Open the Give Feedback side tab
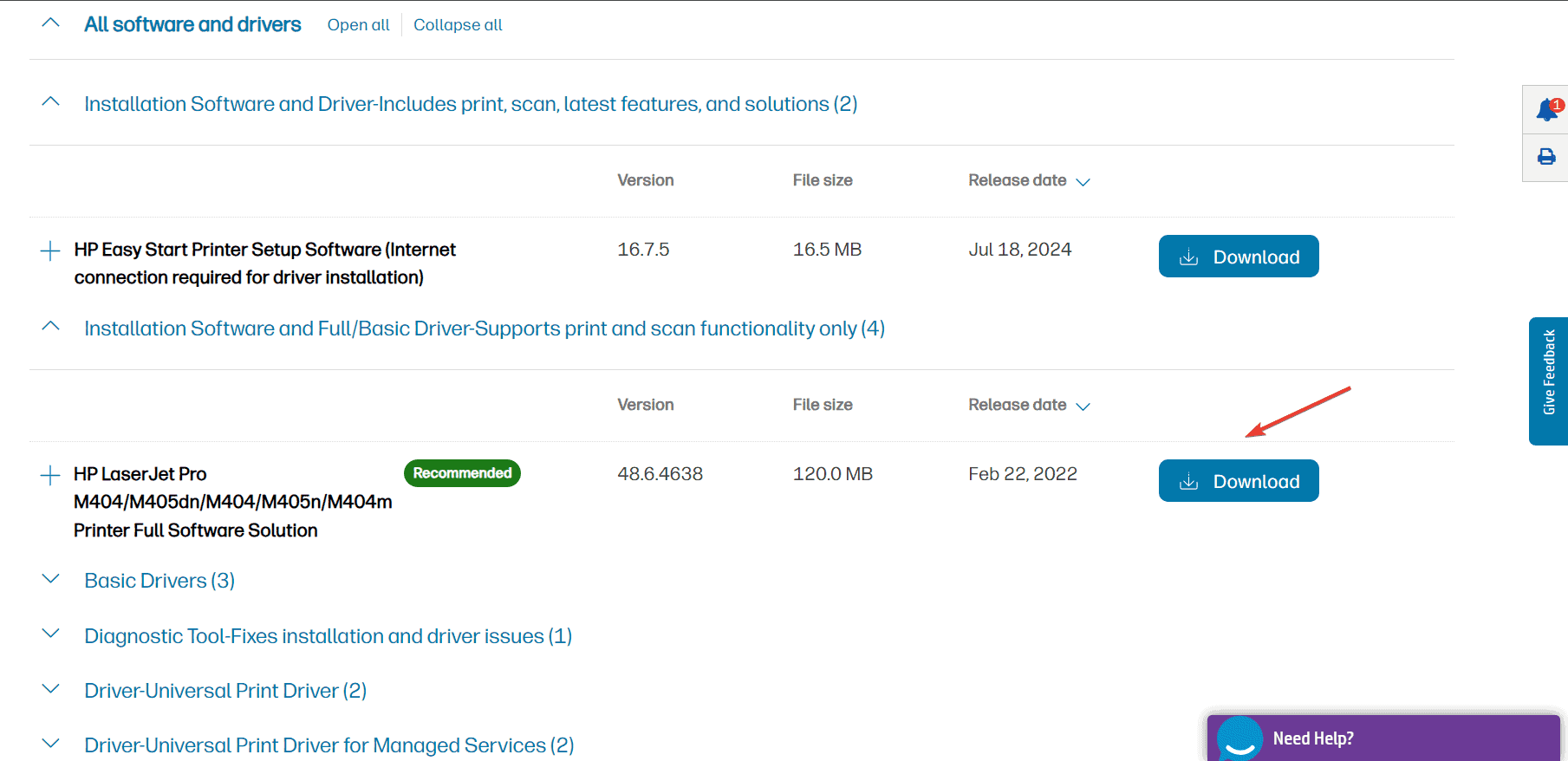 pyautogui.click(x=1549, y=380)
